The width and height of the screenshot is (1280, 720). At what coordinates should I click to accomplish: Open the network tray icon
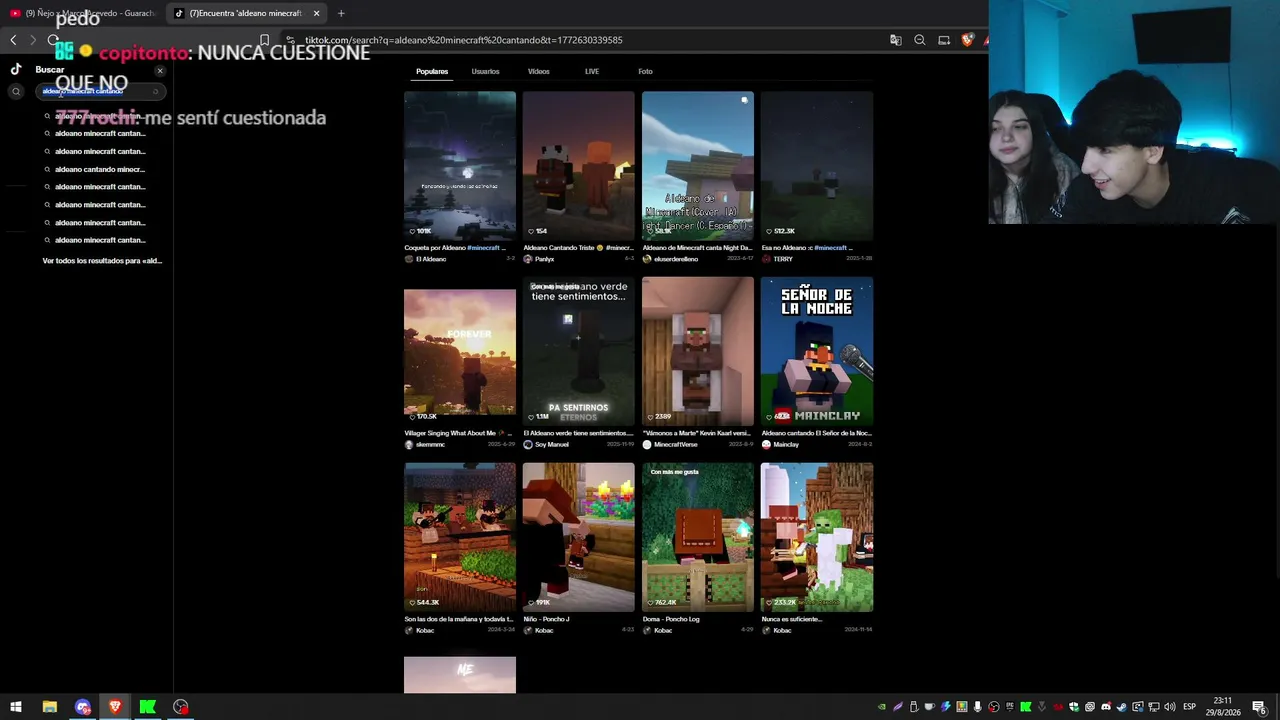coord(1153,707)
